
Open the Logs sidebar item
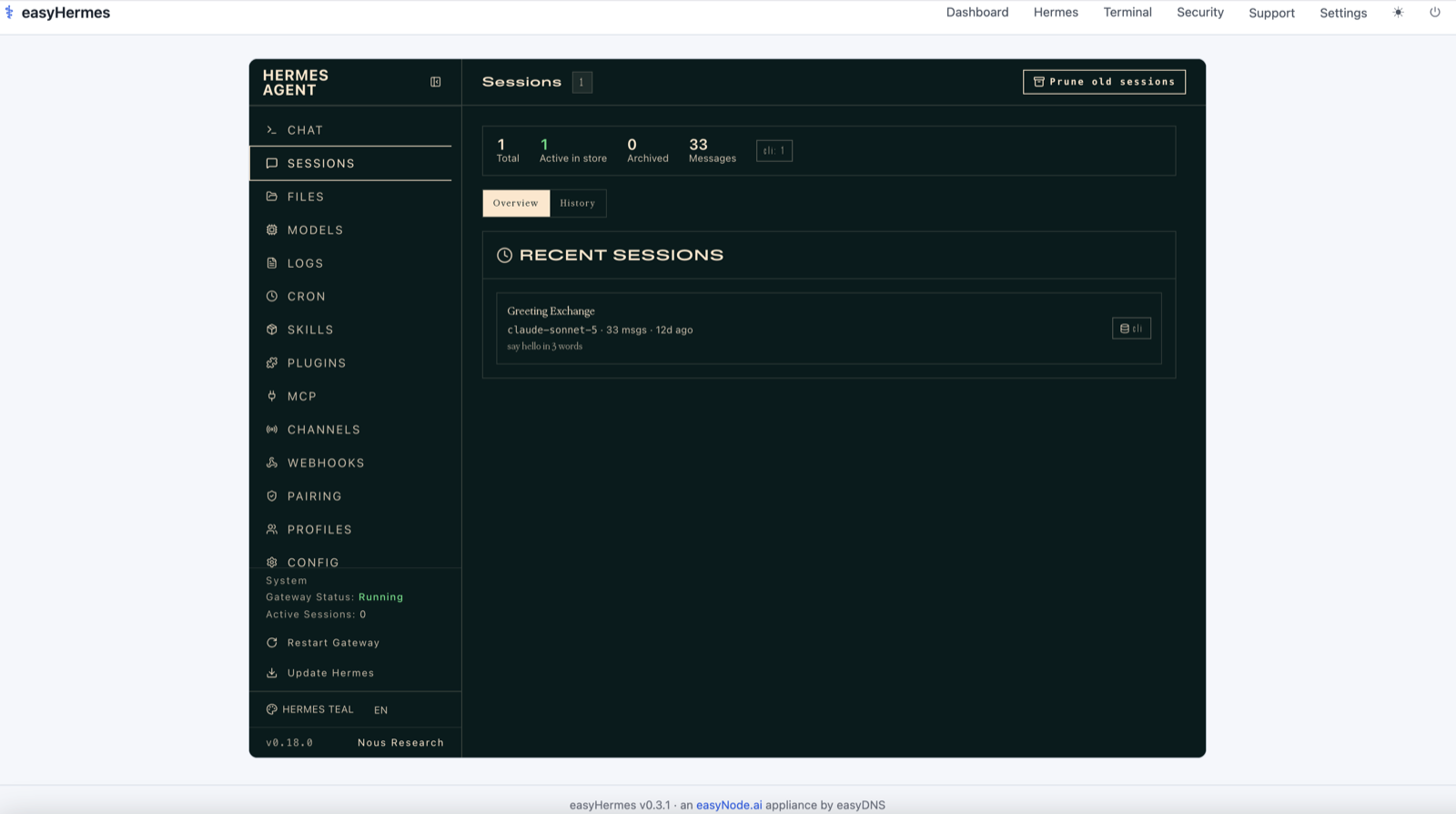pos(350,263)
